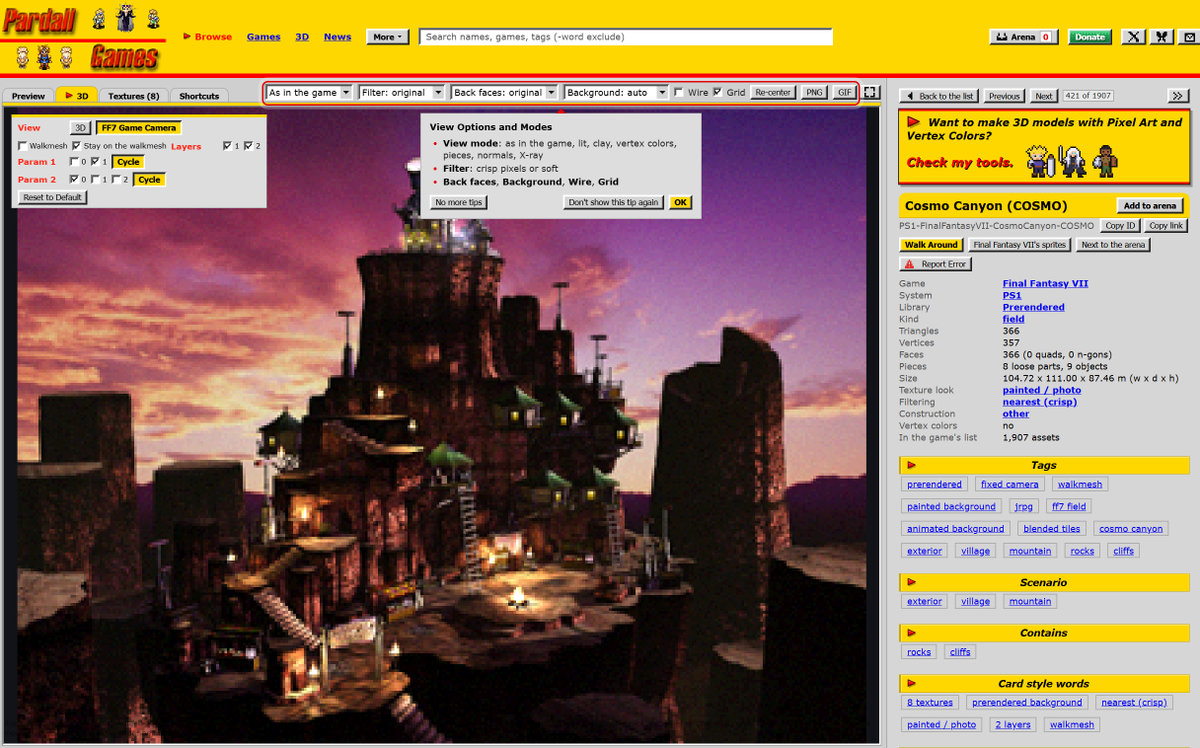This screenshot has width=1200, height=748.
Task: Click Don't show this tip again
Action: (x=614, y=202)
